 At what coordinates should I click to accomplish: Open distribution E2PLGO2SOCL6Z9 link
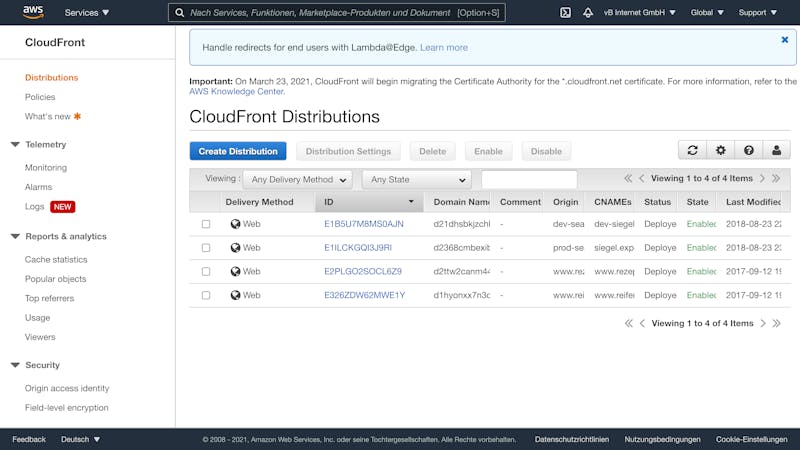363,271
